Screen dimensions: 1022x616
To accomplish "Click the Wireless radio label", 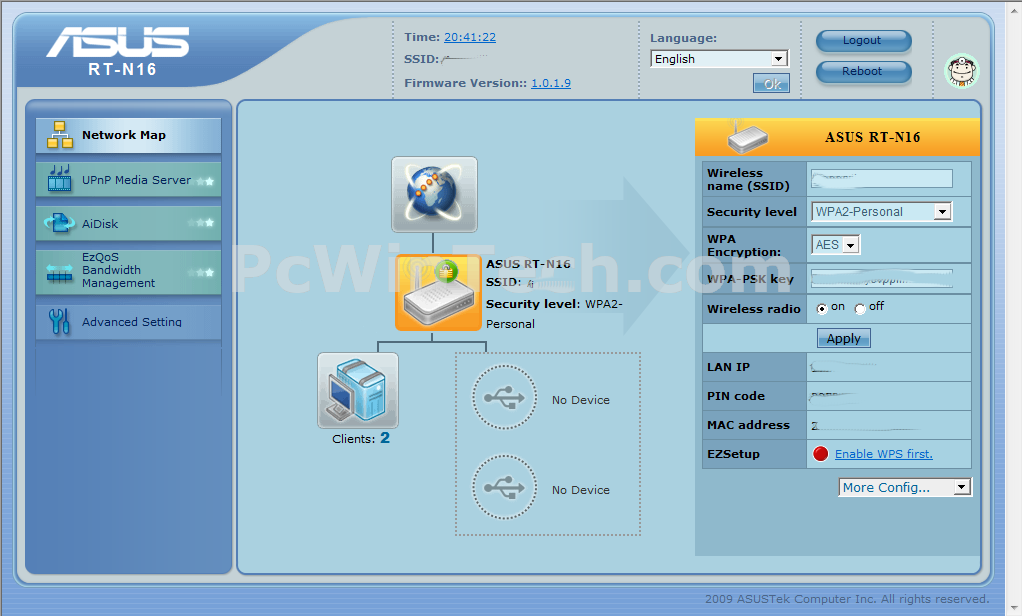I will tap(753, 309).
